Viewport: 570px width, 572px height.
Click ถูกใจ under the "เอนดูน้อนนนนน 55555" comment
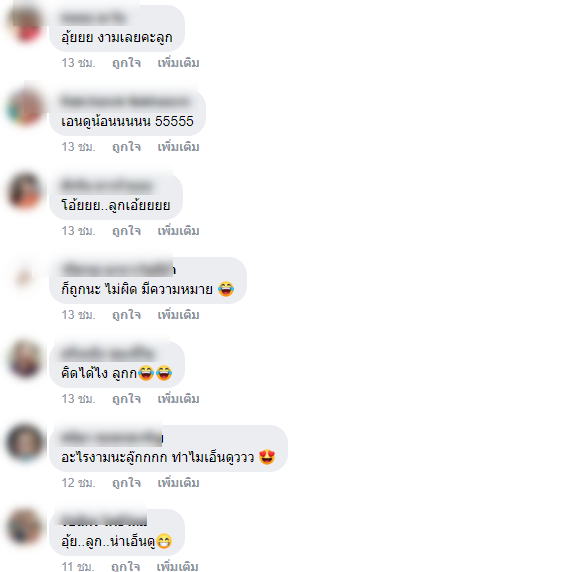(x=126, y=147)
